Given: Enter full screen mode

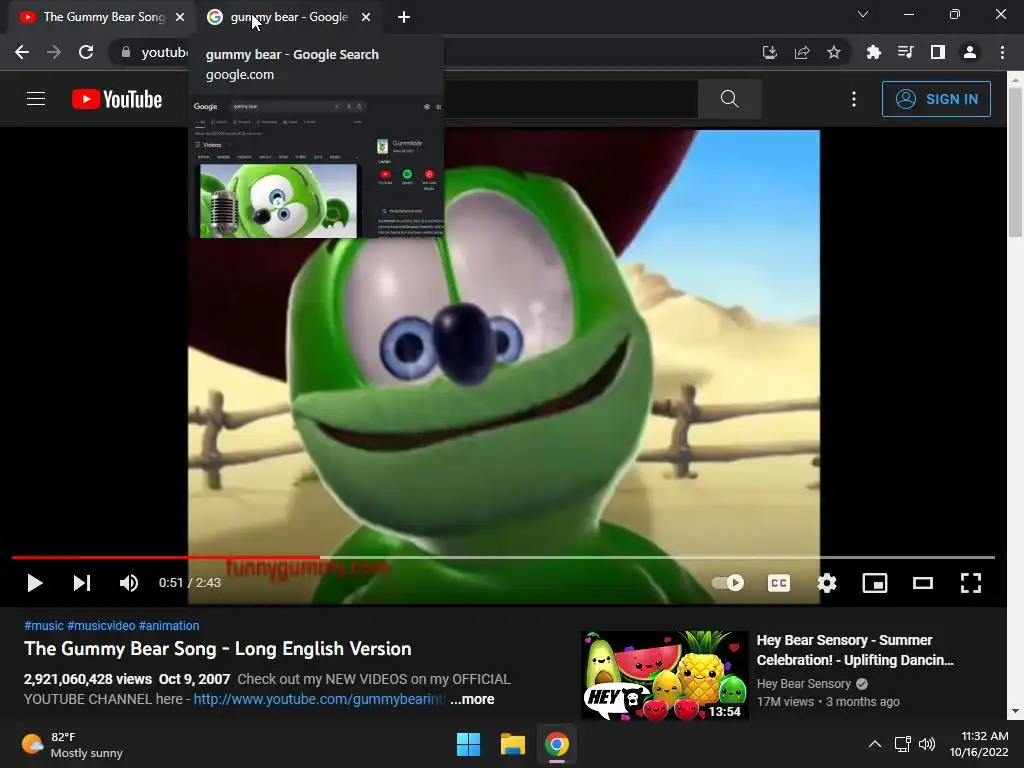Looking at the screenshot, I should pyautogui.click(x=970, y=583).
